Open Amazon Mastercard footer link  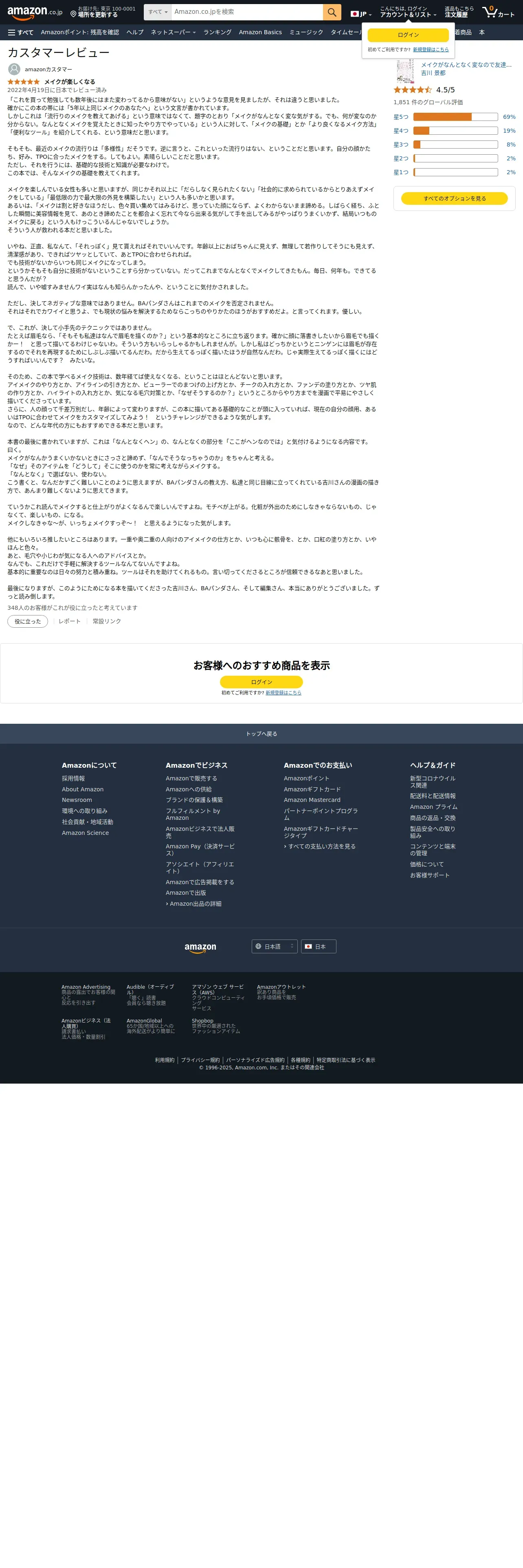pyautogui.click(x=312, y=800)
